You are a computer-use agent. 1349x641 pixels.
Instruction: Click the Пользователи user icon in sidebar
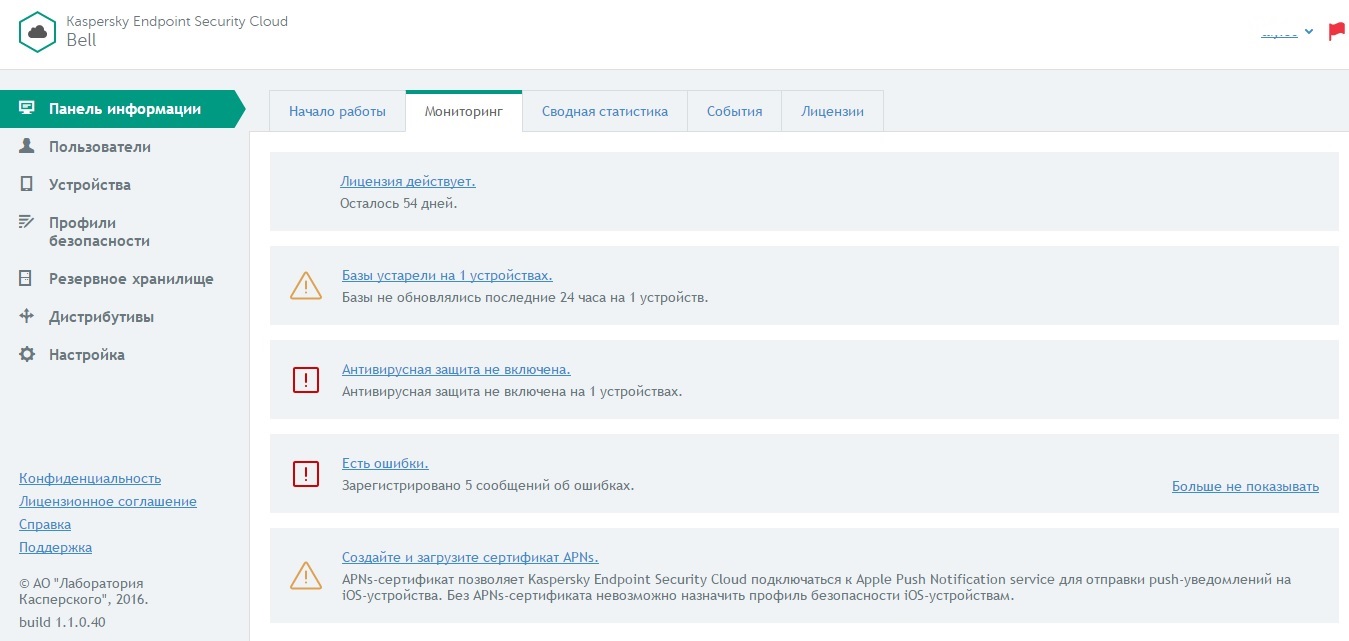click(x=27, y=146)
